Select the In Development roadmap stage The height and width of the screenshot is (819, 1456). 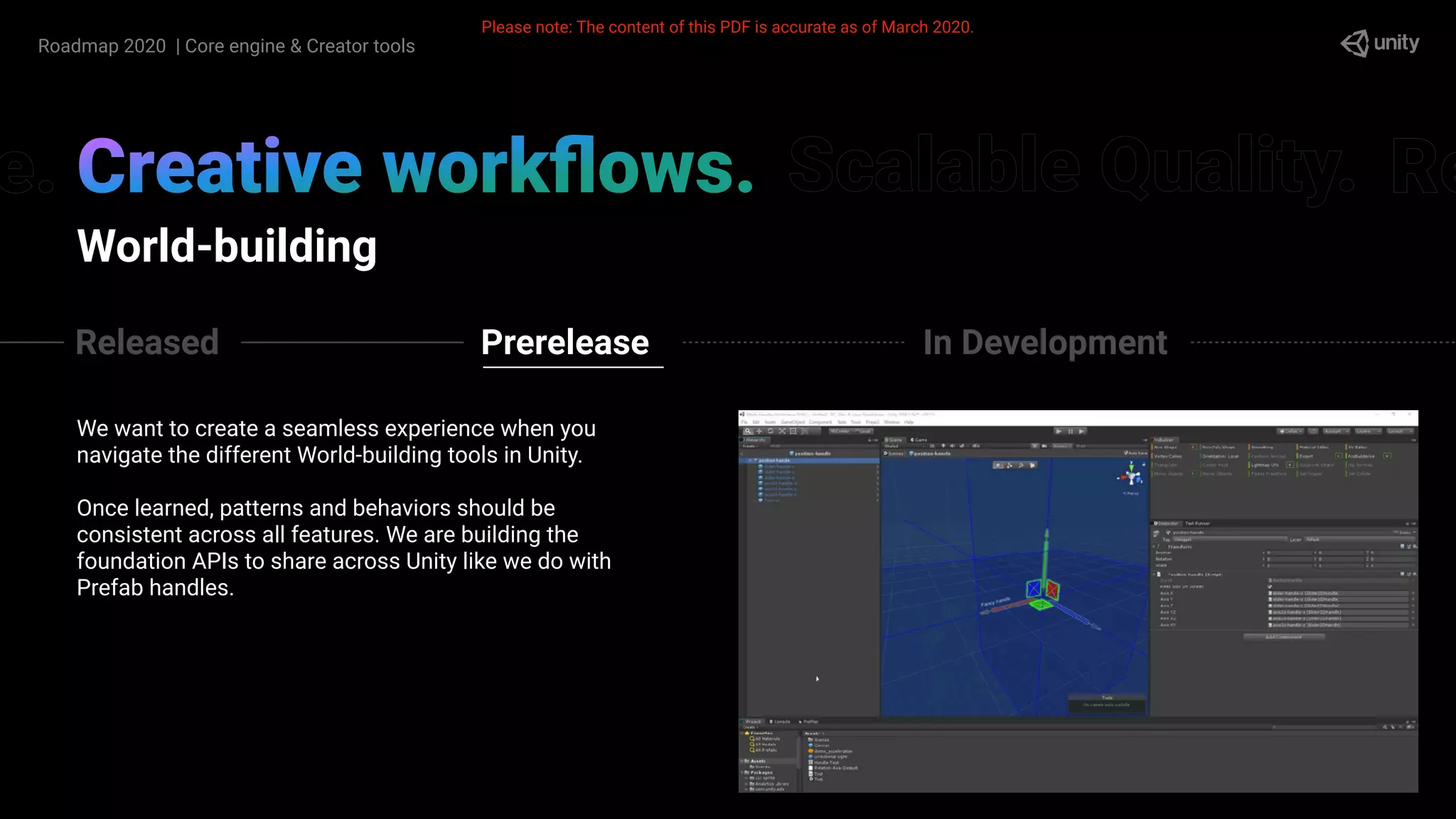coord(1045,342)
